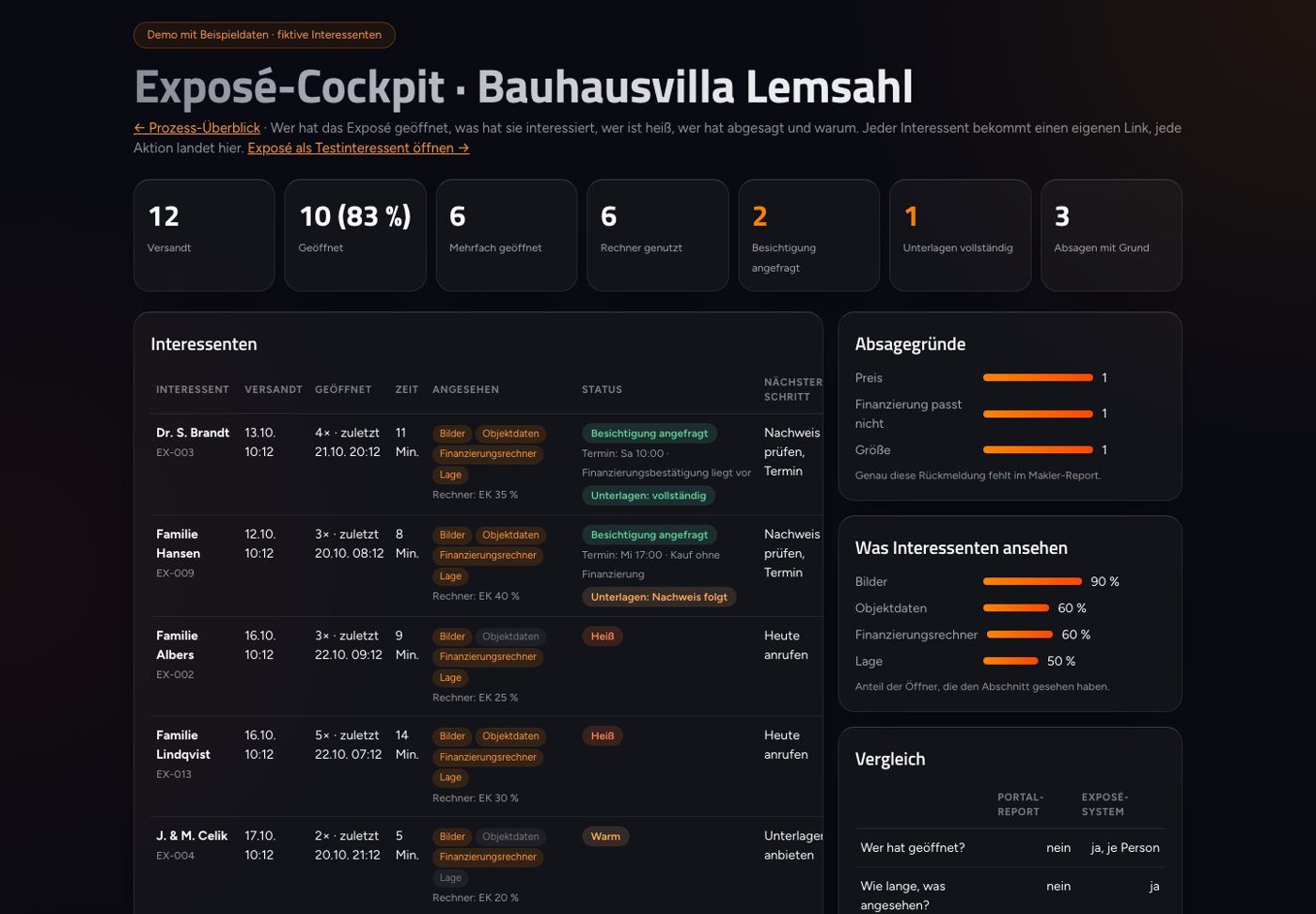This screenshot has height=914, width=1316.
Task: Click the Warm status badge for Celik
Action: (x=605, y=837)
